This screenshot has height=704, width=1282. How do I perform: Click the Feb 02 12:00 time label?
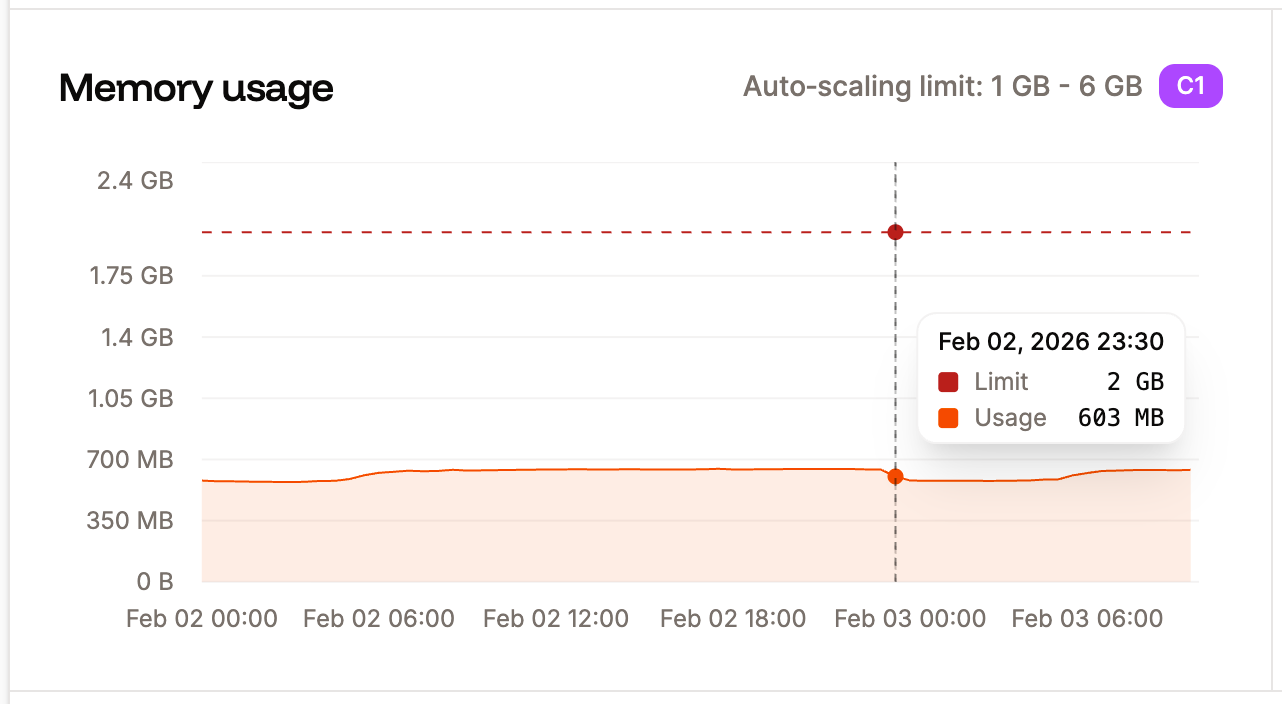click(555, 618)
